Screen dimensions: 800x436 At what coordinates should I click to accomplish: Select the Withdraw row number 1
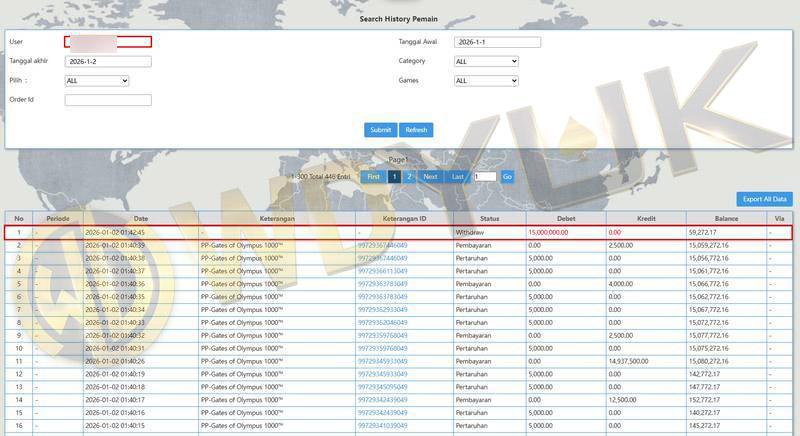18,232
